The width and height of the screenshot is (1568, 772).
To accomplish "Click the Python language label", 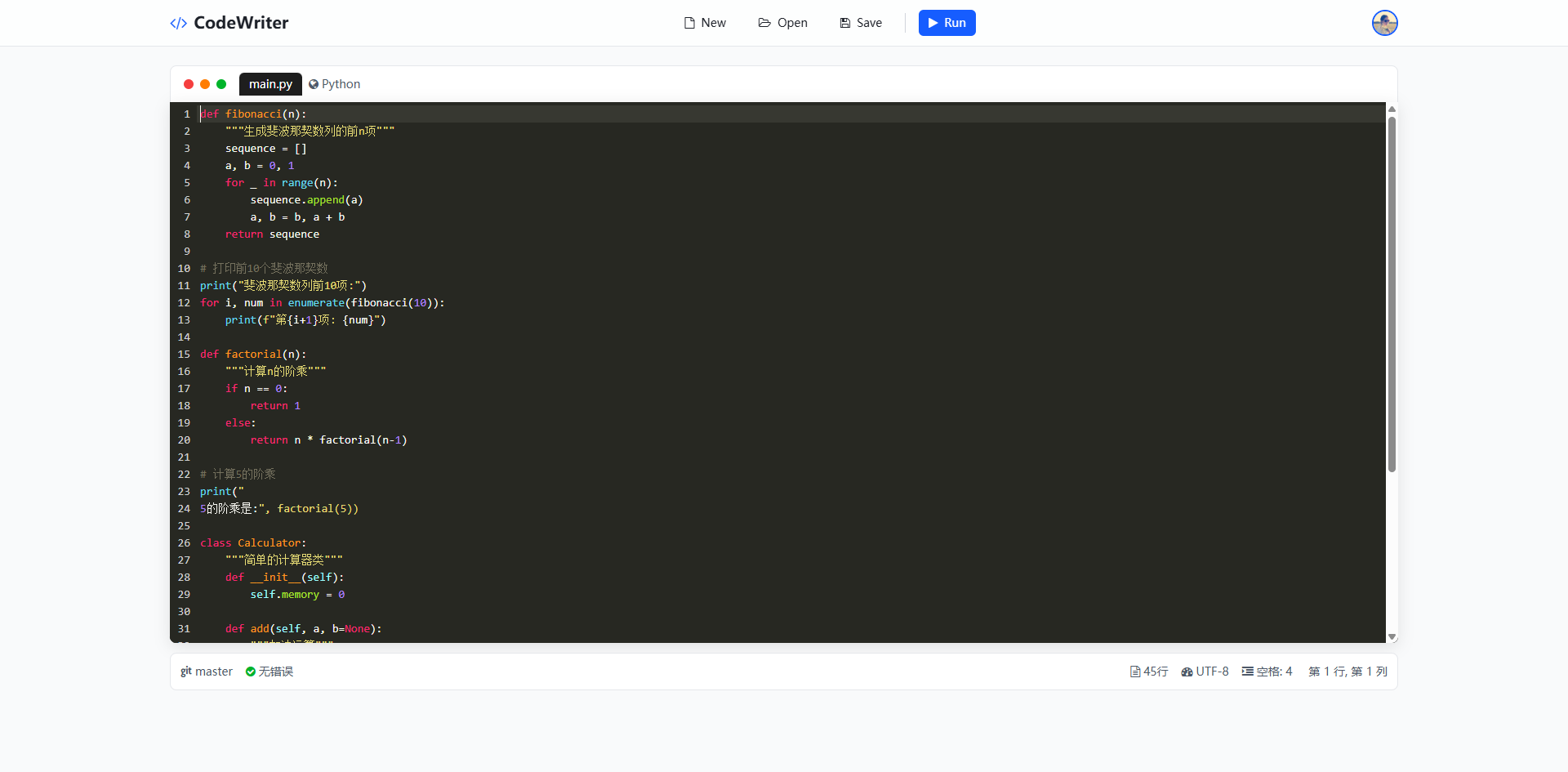I will tap(341, 84).
